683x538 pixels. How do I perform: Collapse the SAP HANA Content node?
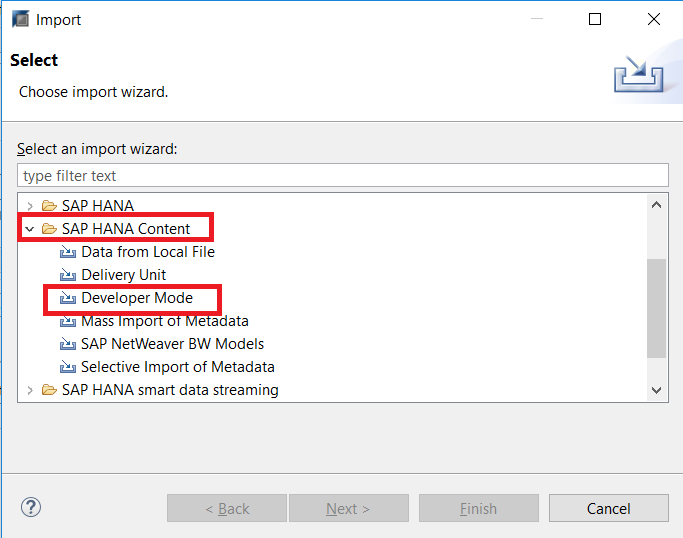[x=30, y=229]
